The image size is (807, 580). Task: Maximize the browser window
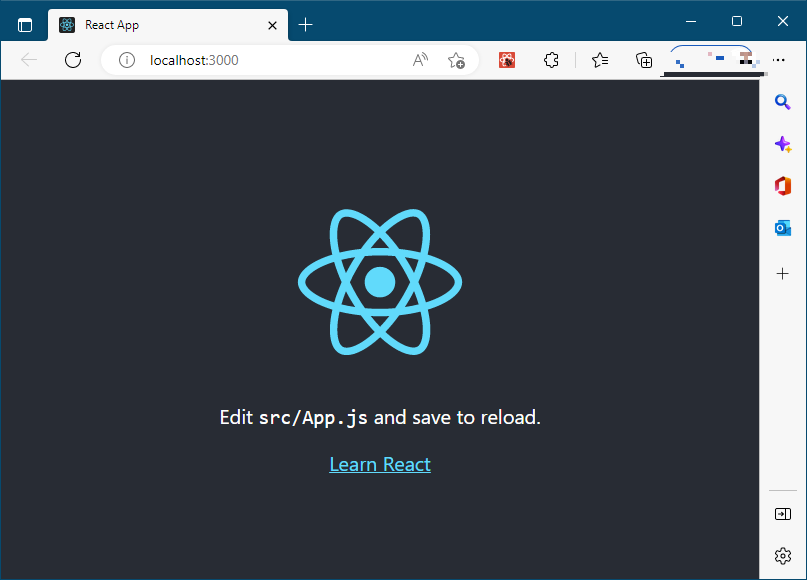[736, 21]
